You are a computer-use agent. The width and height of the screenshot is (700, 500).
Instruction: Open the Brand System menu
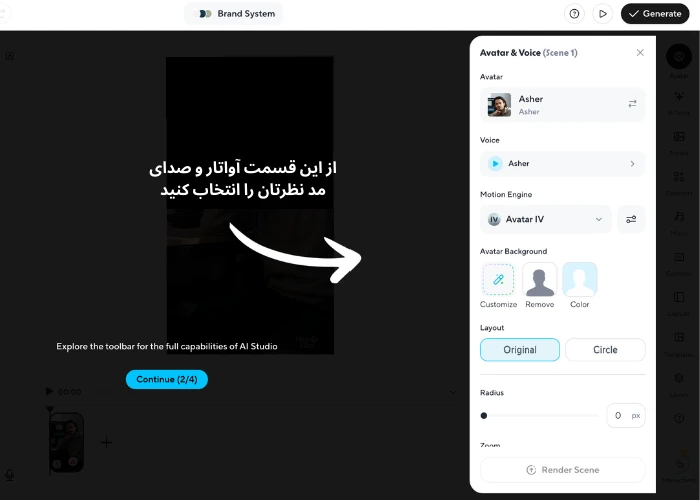click(233, 14)
